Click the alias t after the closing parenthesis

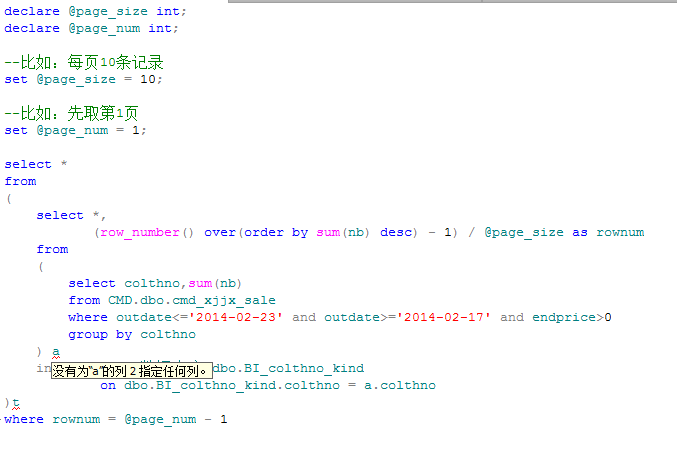point(15,402)
